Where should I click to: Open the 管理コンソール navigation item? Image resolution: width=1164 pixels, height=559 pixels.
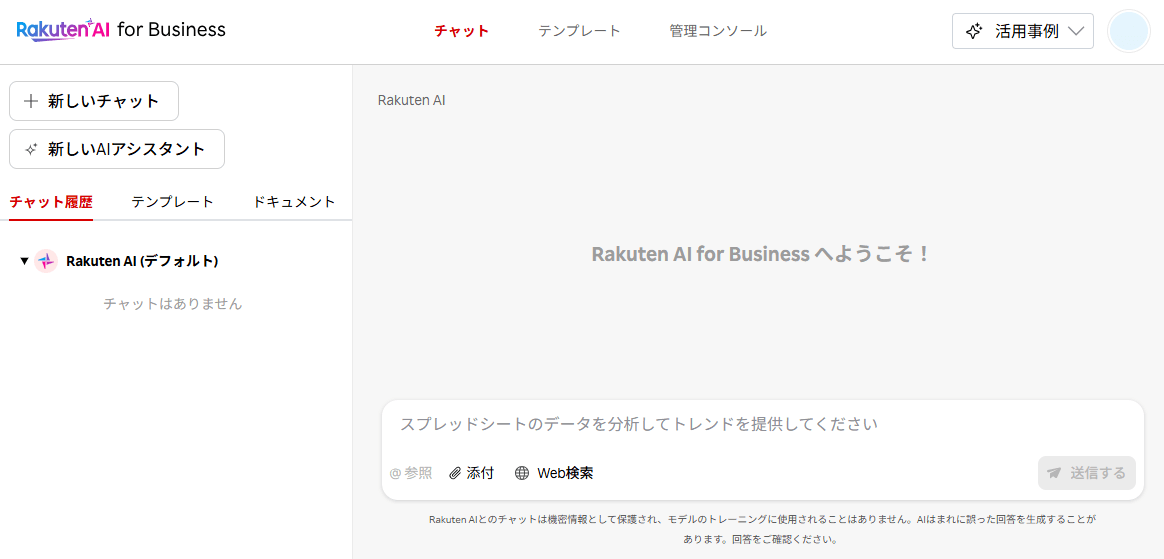pos(718,31)
